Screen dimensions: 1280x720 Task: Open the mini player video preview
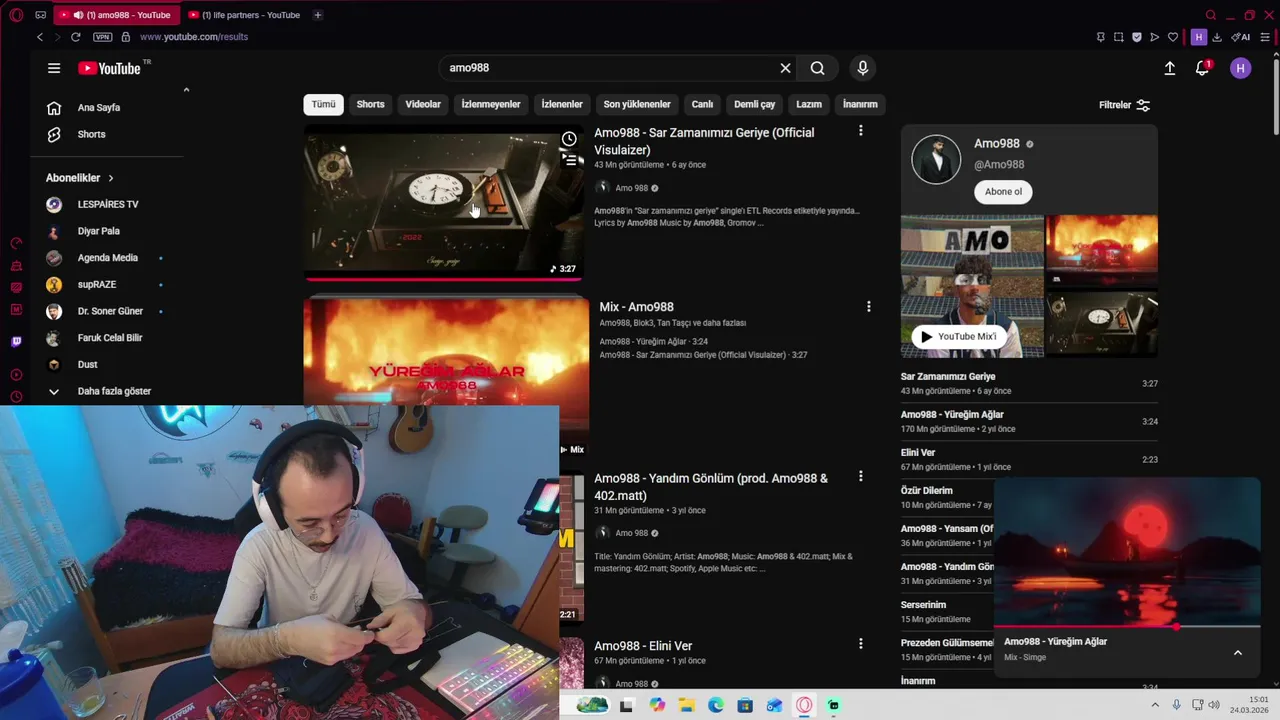[1127, 553]
